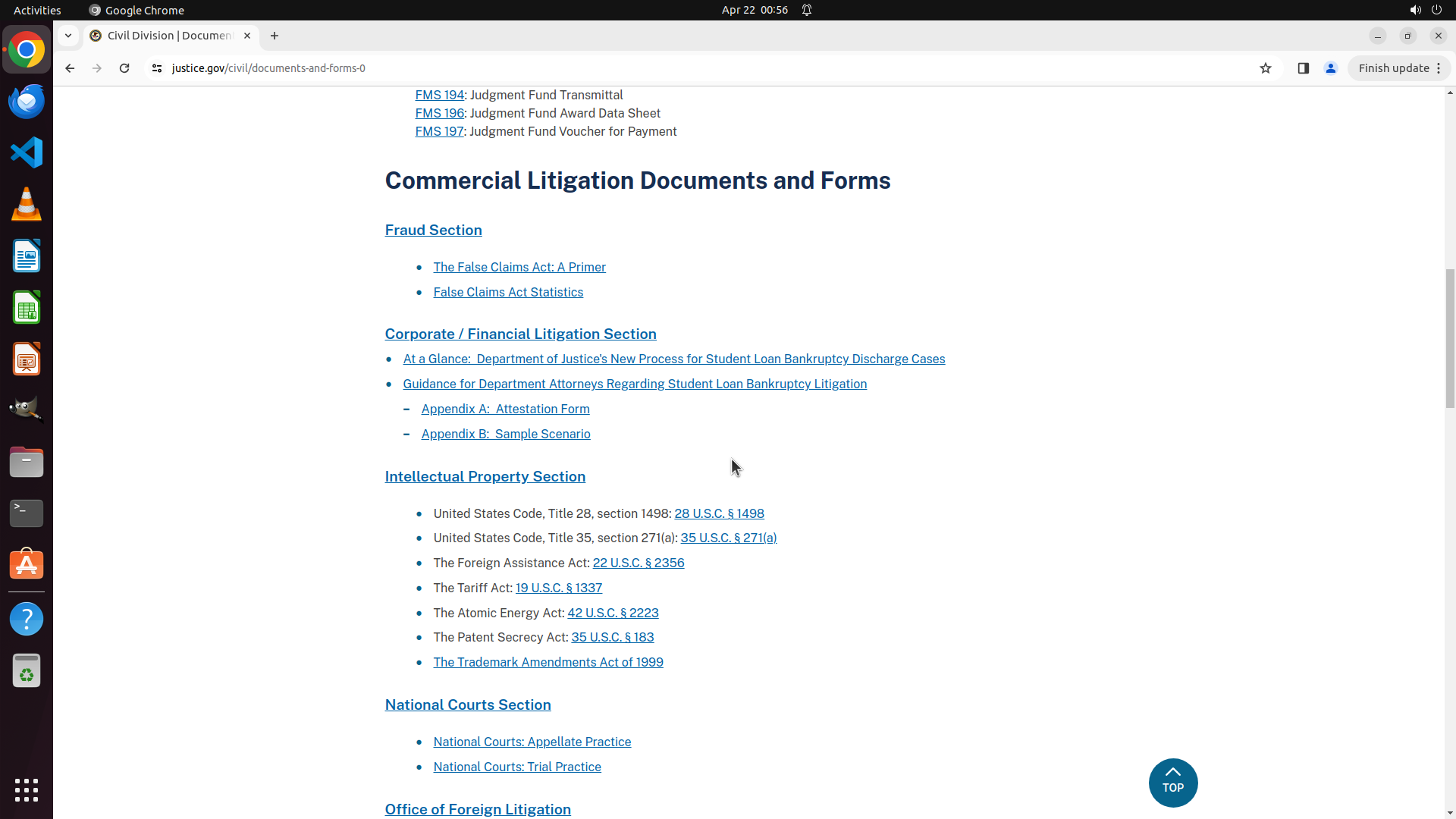The height and width of the screenshot is (819, 1456).
Task: Open the False Claims Act Statistics link
Action: point(508,292)
